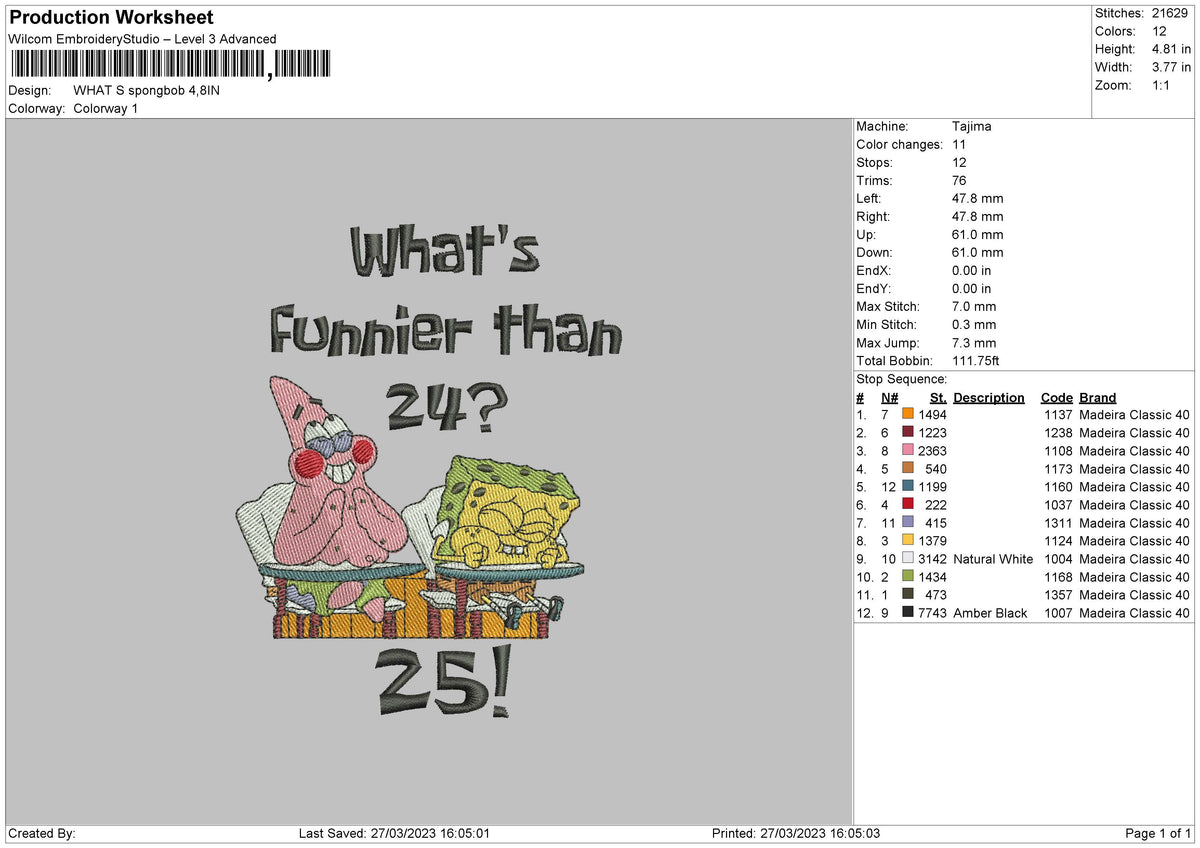Click the Min Stitch value 0.3 mm
Viewport: 1200px width, 848px height.
pos(975,325)
